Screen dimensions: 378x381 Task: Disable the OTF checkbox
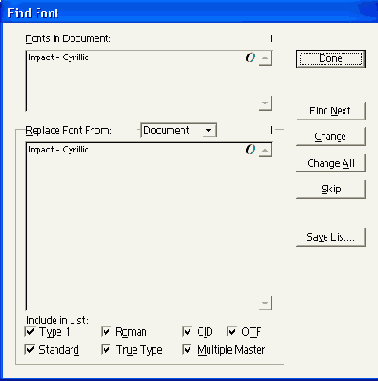232,331
